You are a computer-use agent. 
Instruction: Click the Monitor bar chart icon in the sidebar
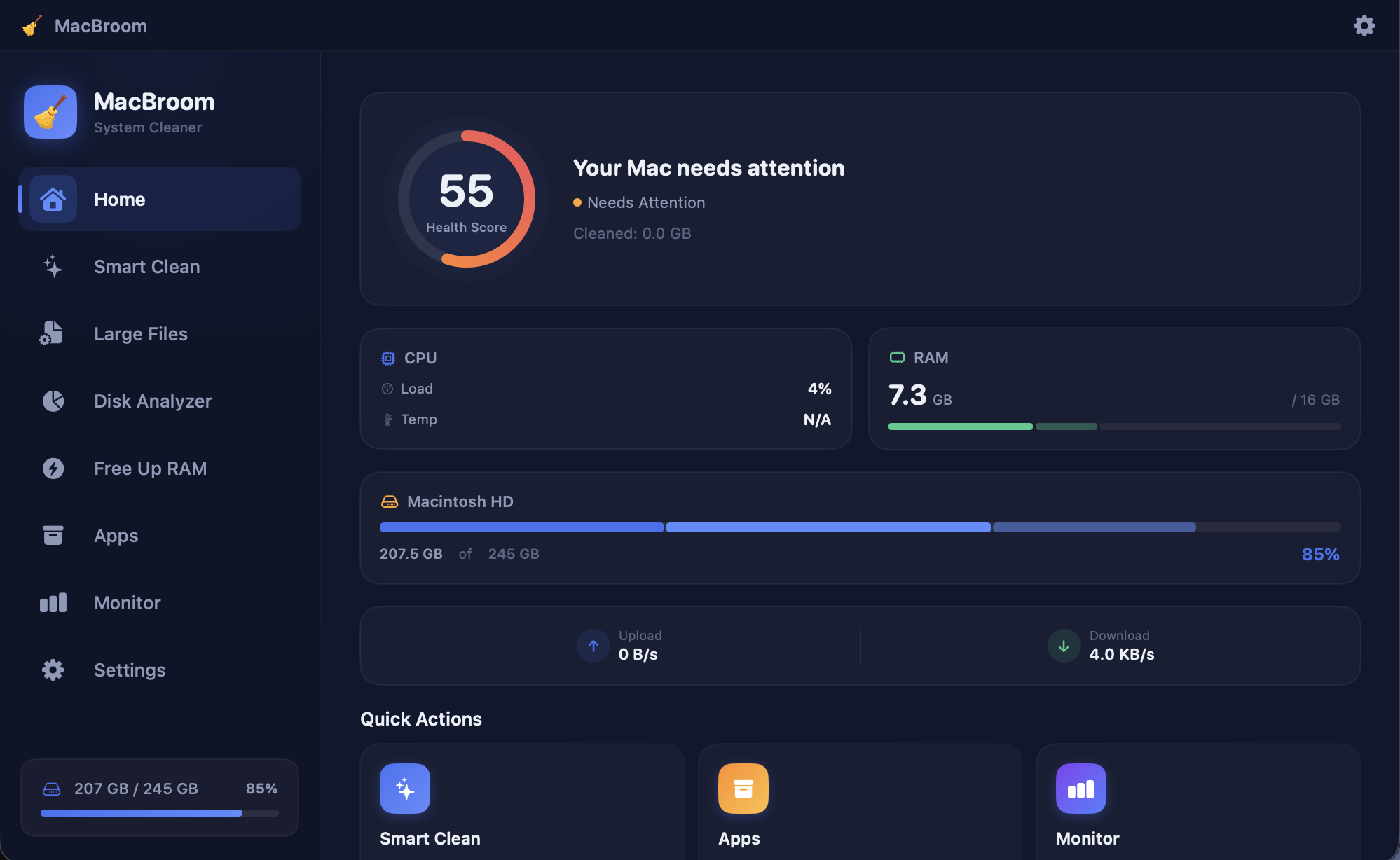click(x=53, y=602)
